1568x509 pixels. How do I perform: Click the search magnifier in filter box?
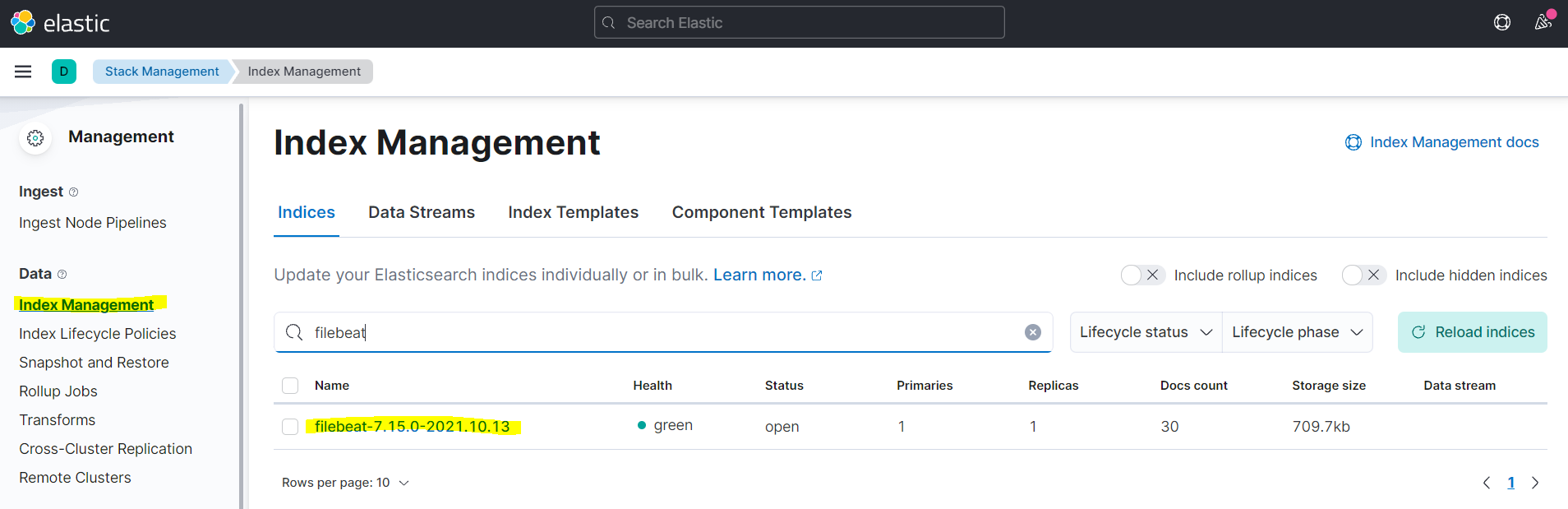pos(294,332)
